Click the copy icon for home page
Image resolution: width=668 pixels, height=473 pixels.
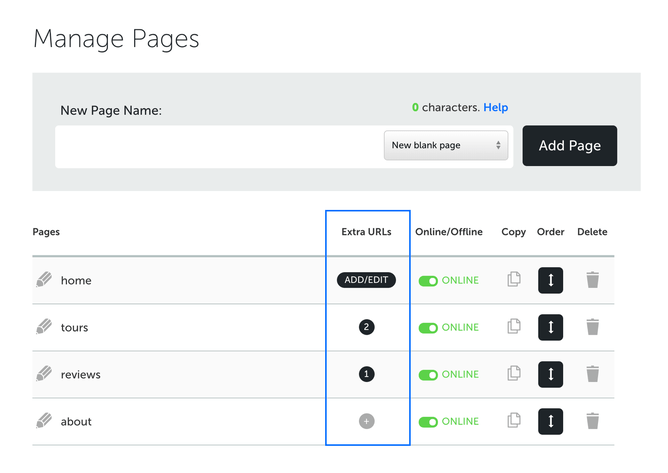(514, 280)
